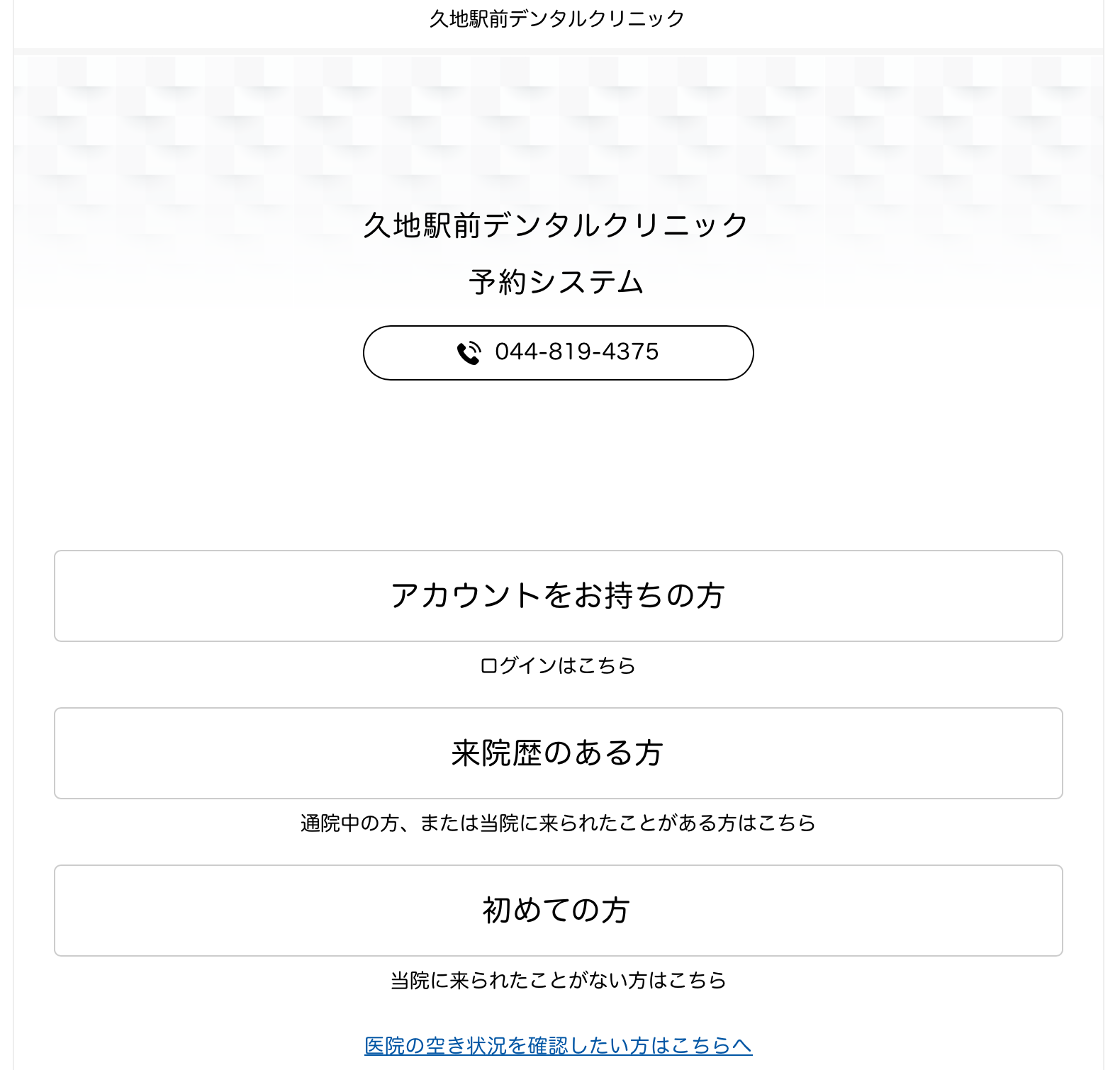The image size is (1120, 1070).
Task: Open the login screen for account holders
Action: [559, 596]
